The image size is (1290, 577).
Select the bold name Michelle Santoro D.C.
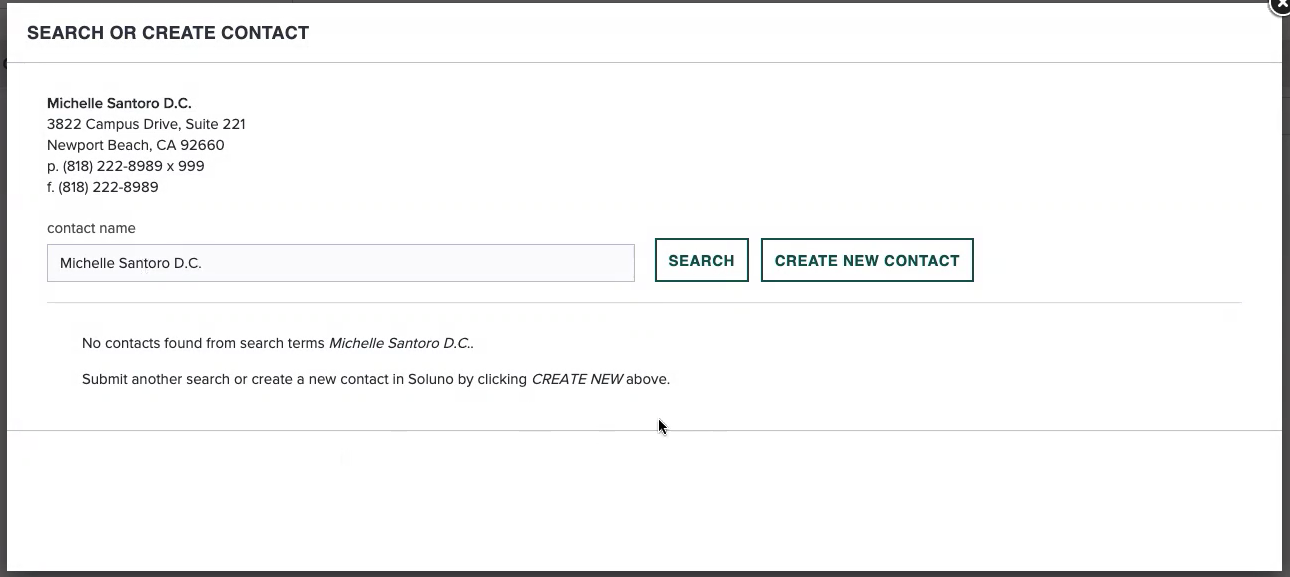pyautogui.click(x=119, y=103)
